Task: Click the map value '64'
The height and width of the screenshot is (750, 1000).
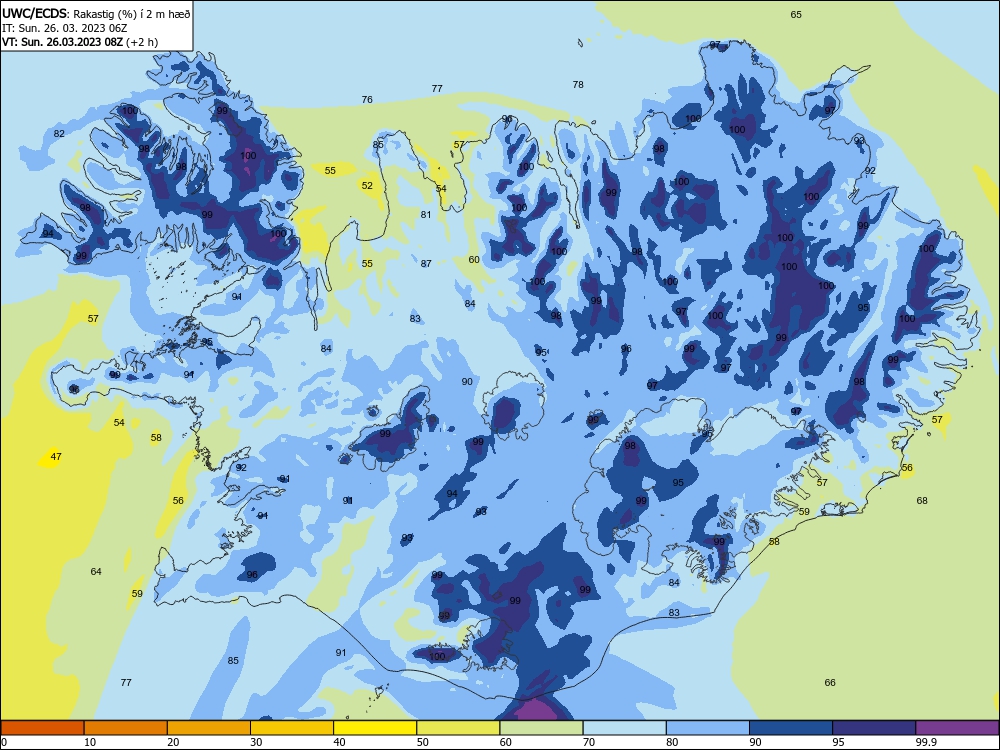Action: click(96, 571)
